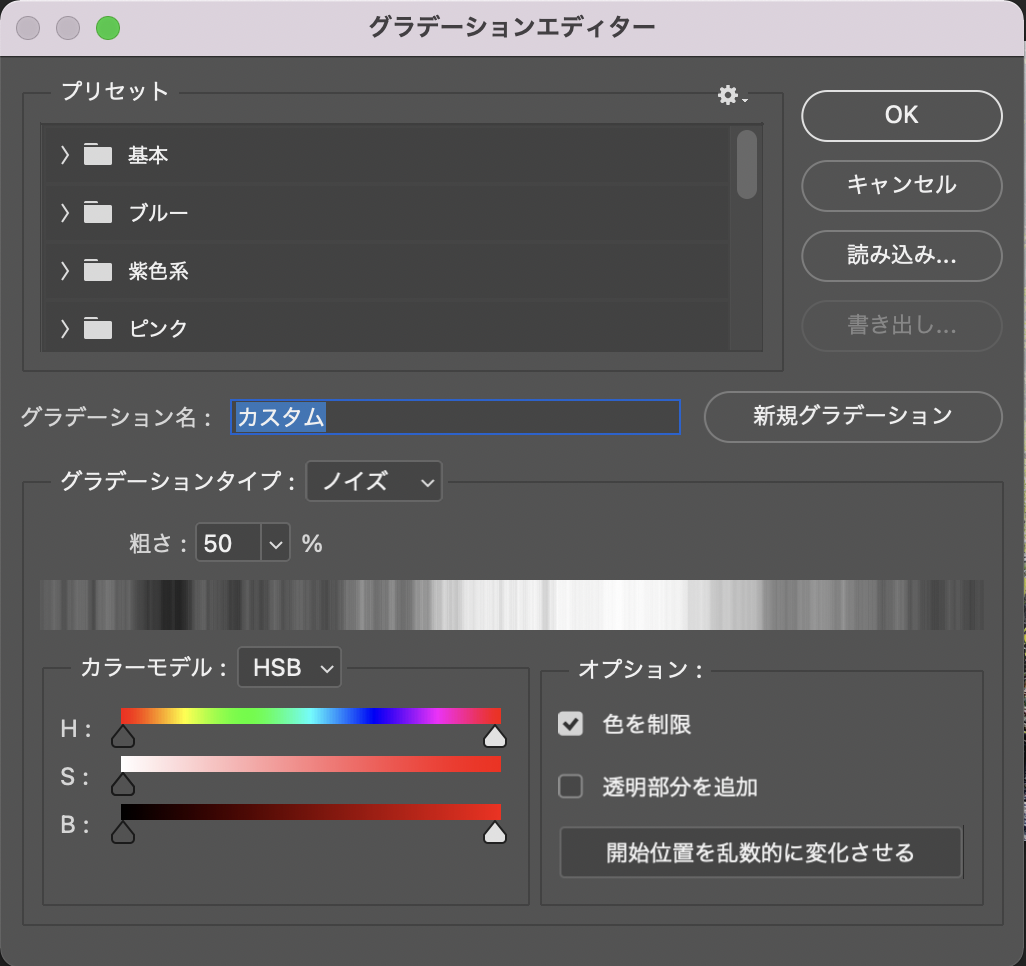
Task: Toggle the 色を制限 checkbox
Action: tap(570, 725)
